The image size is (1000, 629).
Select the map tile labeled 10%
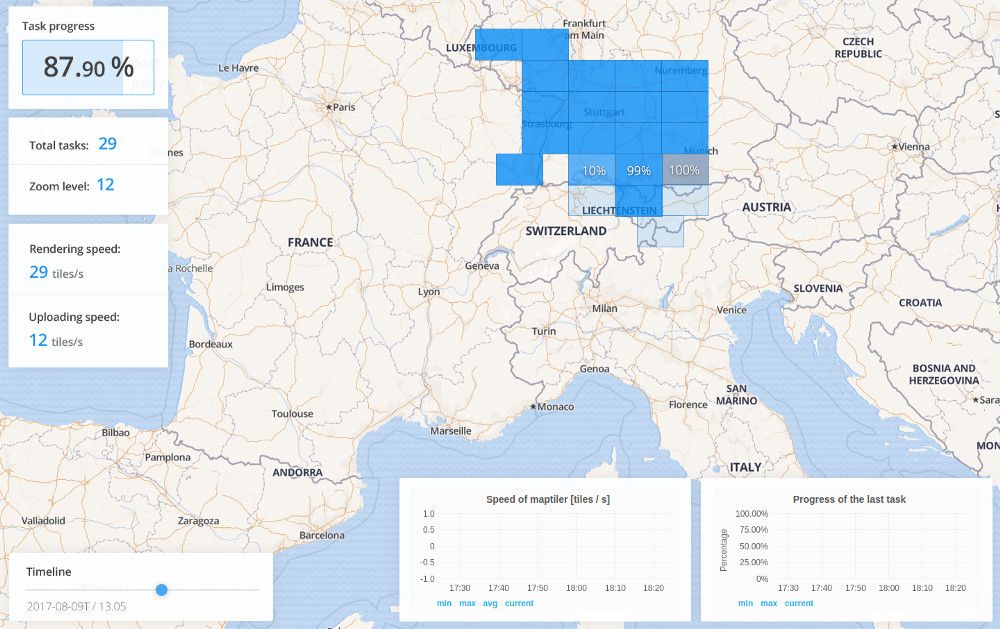coord(592,170)
